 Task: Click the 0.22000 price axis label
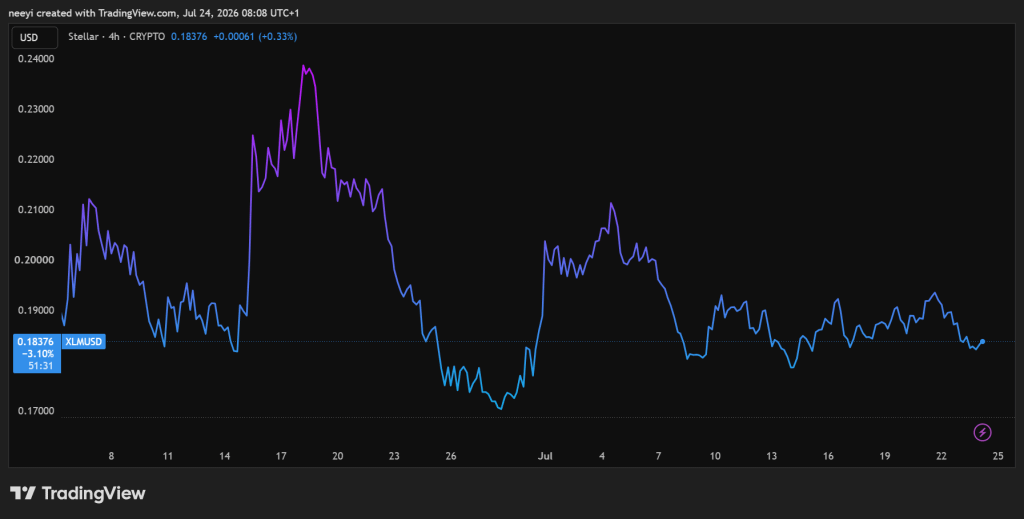tap(36, 159)
